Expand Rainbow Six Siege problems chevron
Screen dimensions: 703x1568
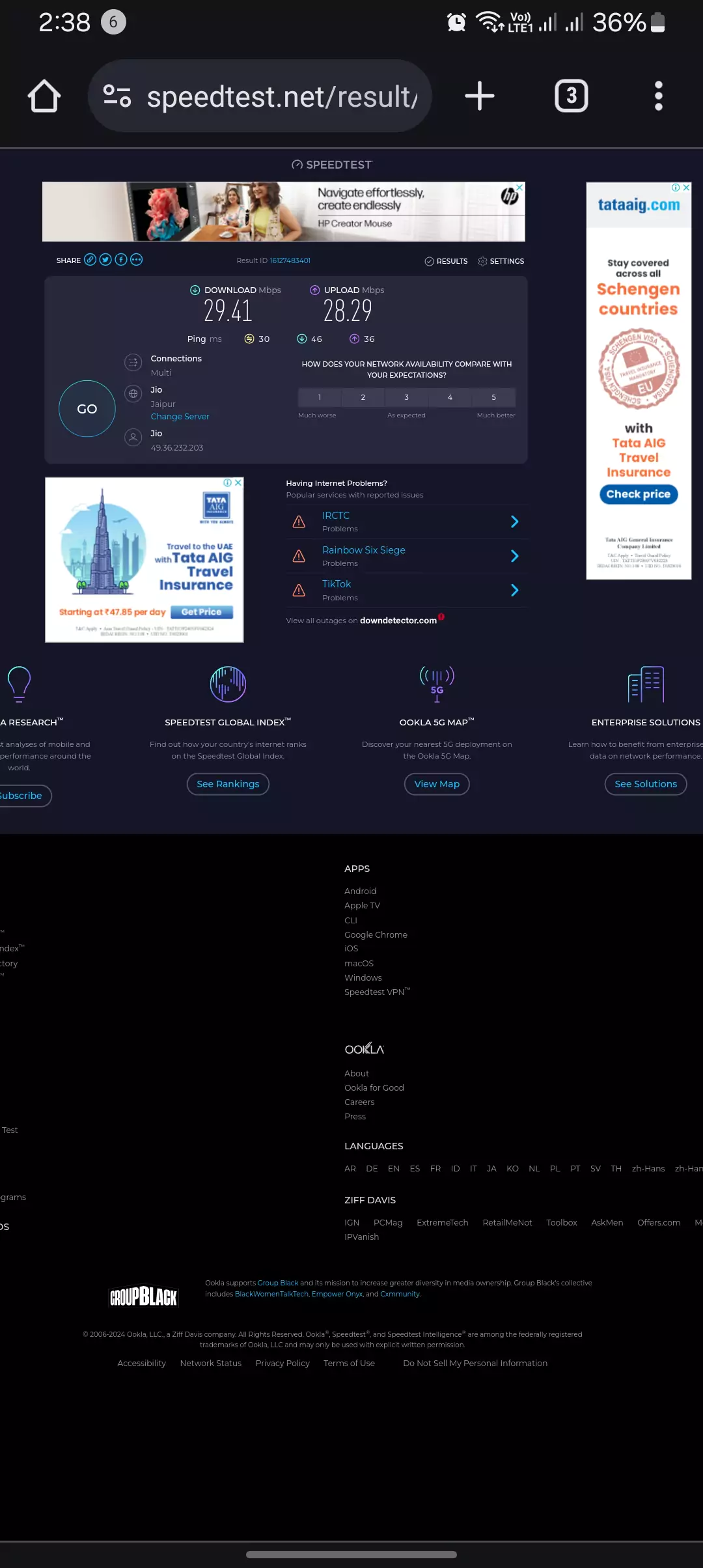point(514,556)
